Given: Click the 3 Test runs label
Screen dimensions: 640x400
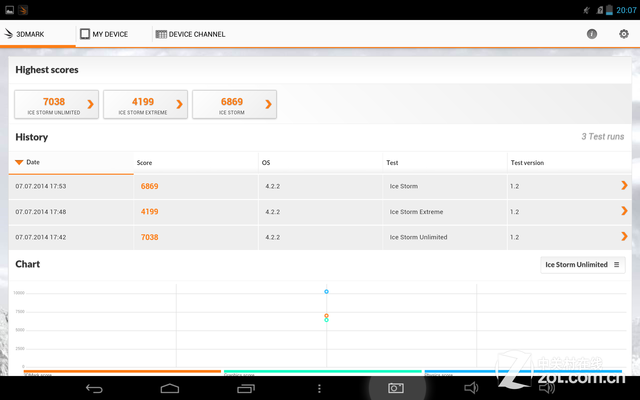Looking at the screenshot, I should [x=602, y=137].
